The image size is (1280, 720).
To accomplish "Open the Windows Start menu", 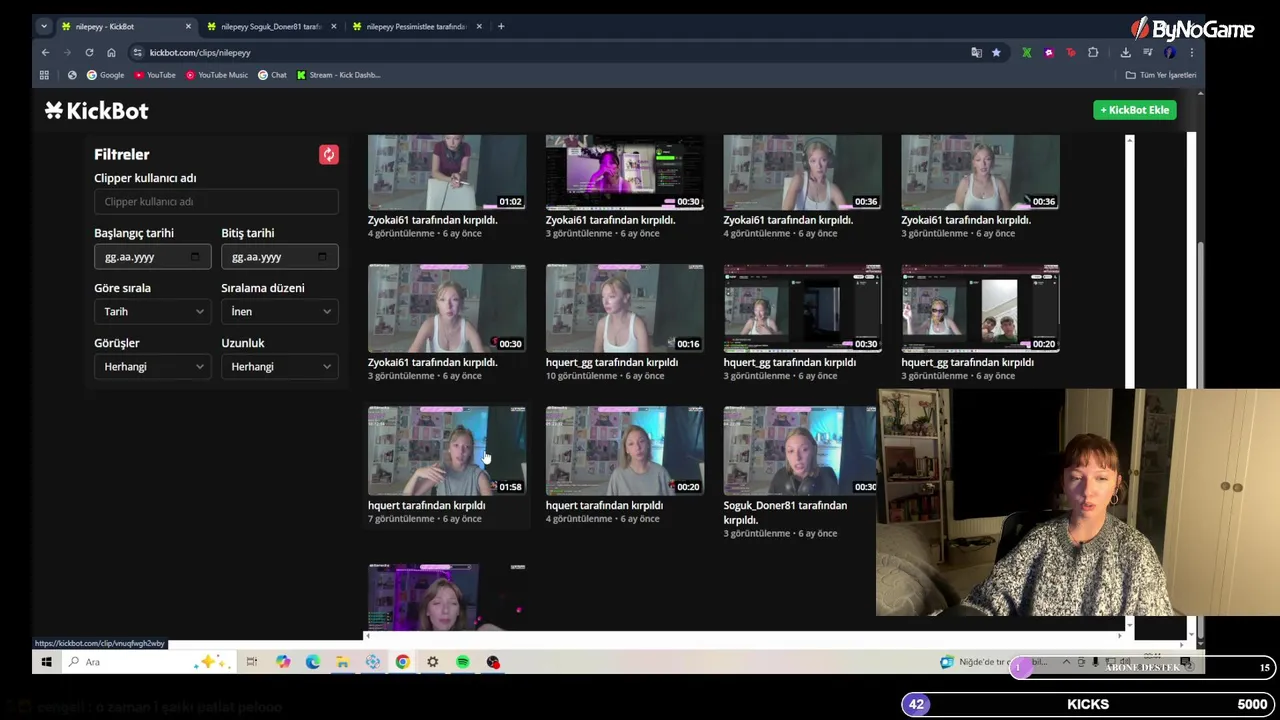I will (x=46, y=662).
